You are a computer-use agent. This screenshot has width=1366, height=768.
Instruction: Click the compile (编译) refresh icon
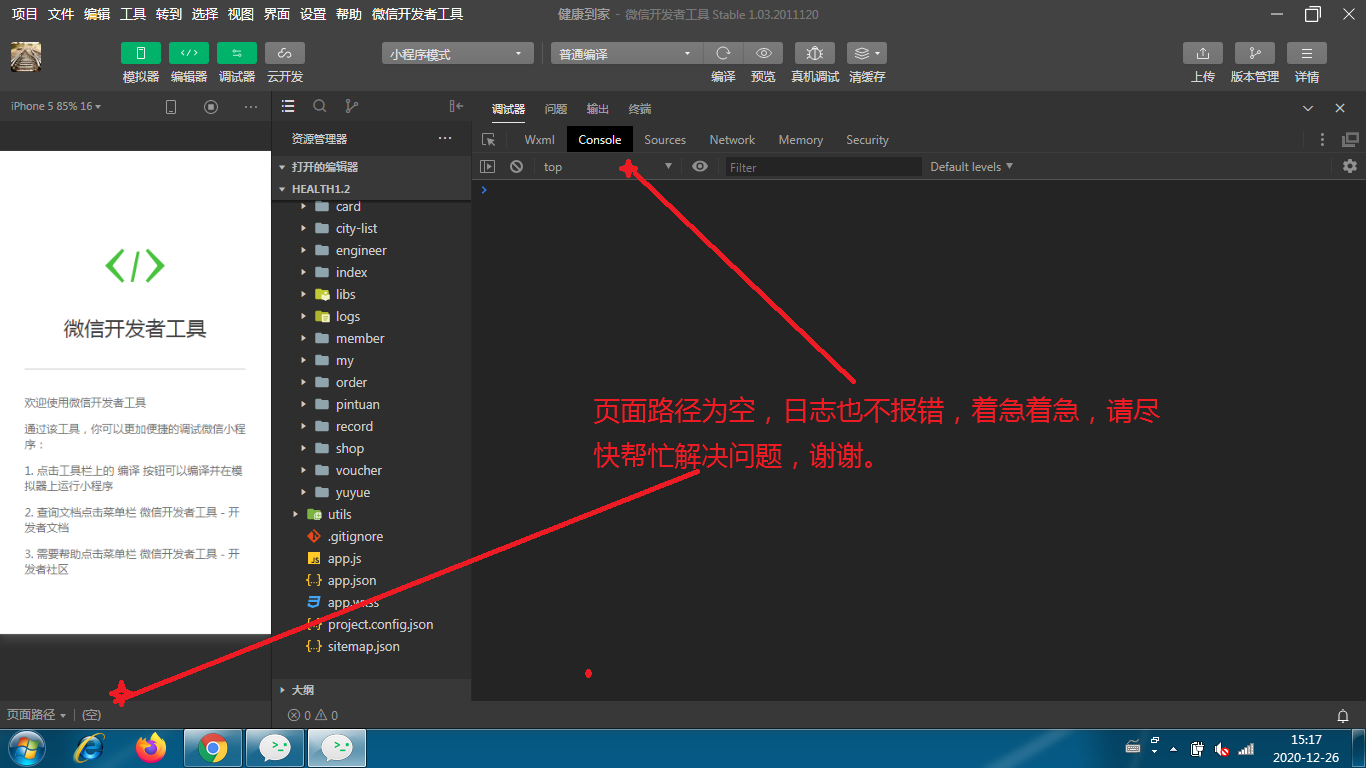[723, 53]
